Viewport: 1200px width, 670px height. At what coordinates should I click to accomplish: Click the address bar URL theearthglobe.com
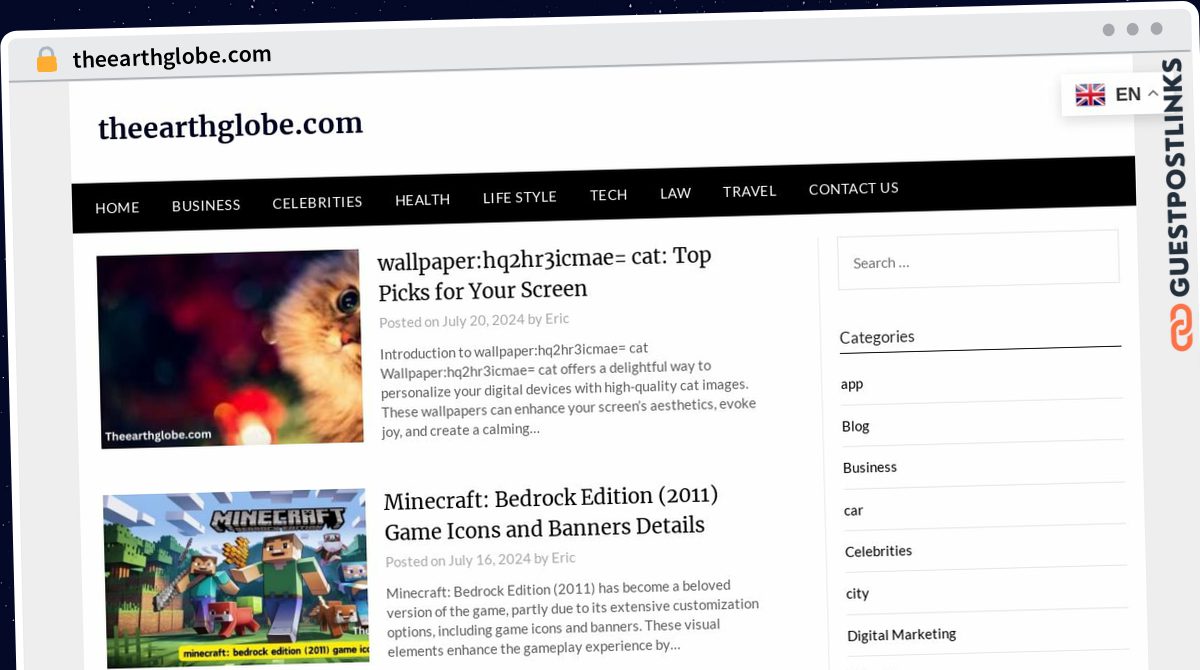172,57
